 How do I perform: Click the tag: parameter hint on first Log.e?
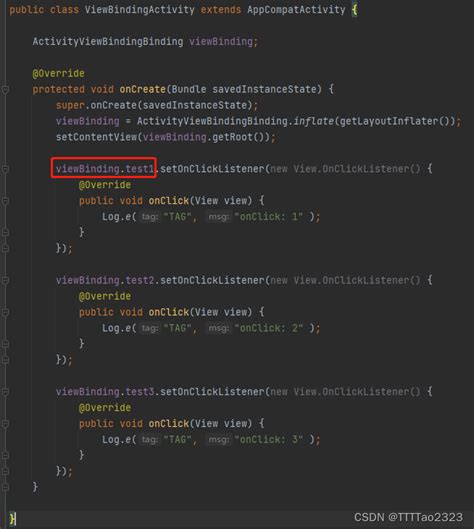tap(150, 217)
